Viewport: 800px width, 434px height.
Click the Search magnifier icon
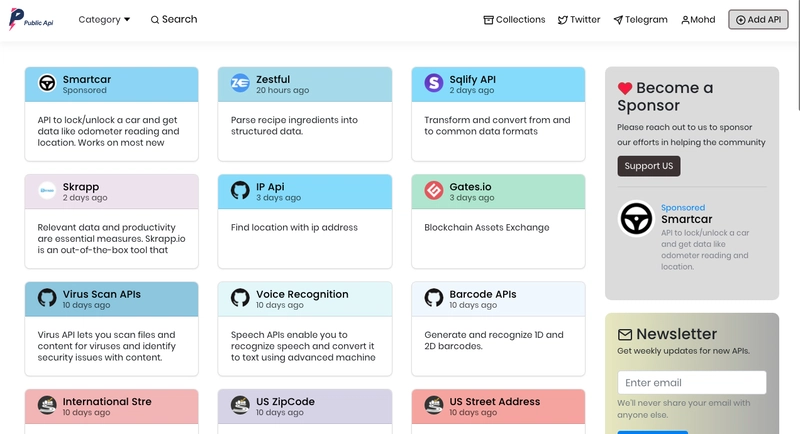155,20
